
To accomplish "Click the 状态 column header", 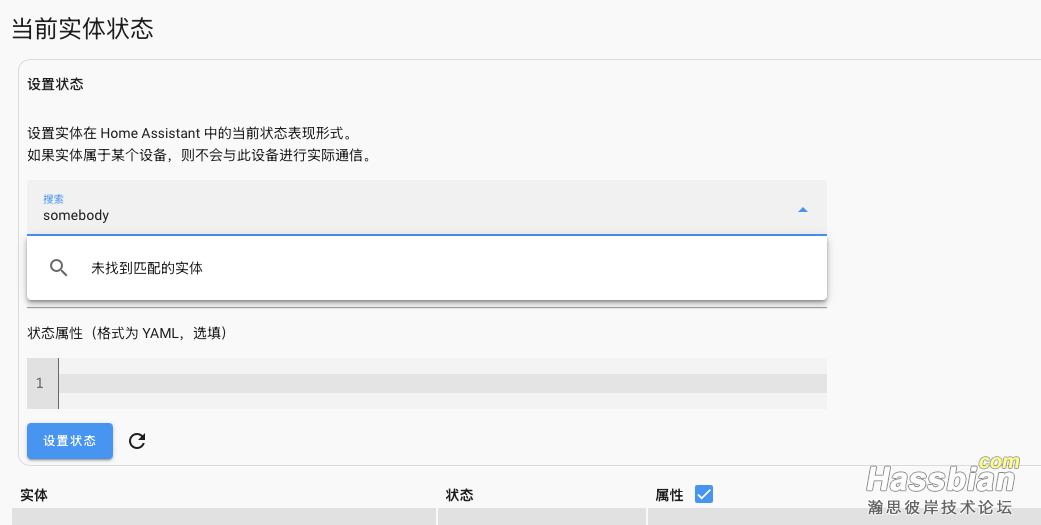I will (x=459, y=495).
